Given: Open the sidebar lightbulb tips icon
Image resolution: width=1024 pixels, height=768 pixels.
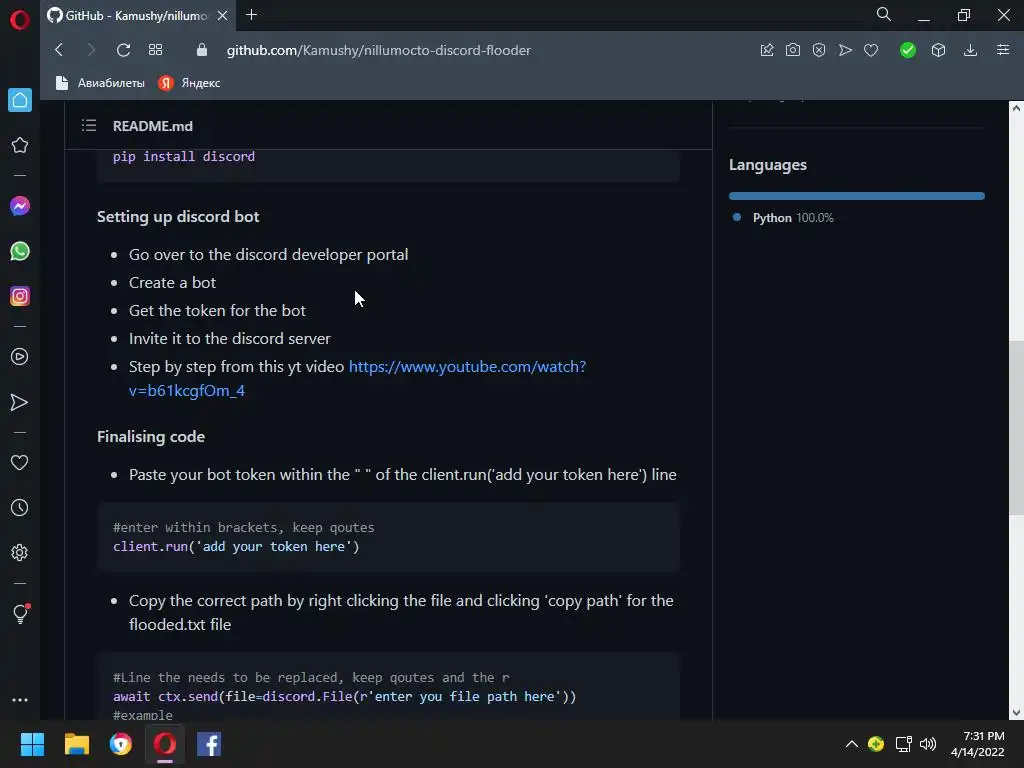Looking at the screenshot, I should pos(21,614).
